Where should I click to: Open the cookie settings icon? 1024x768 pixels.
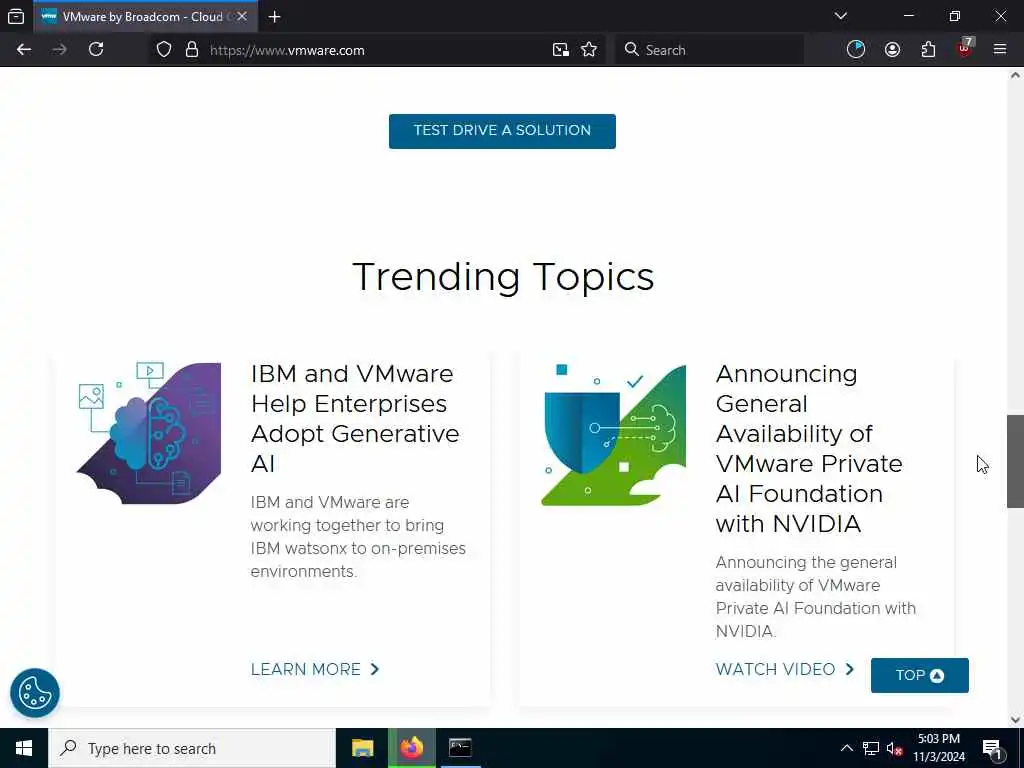[35, 693]
